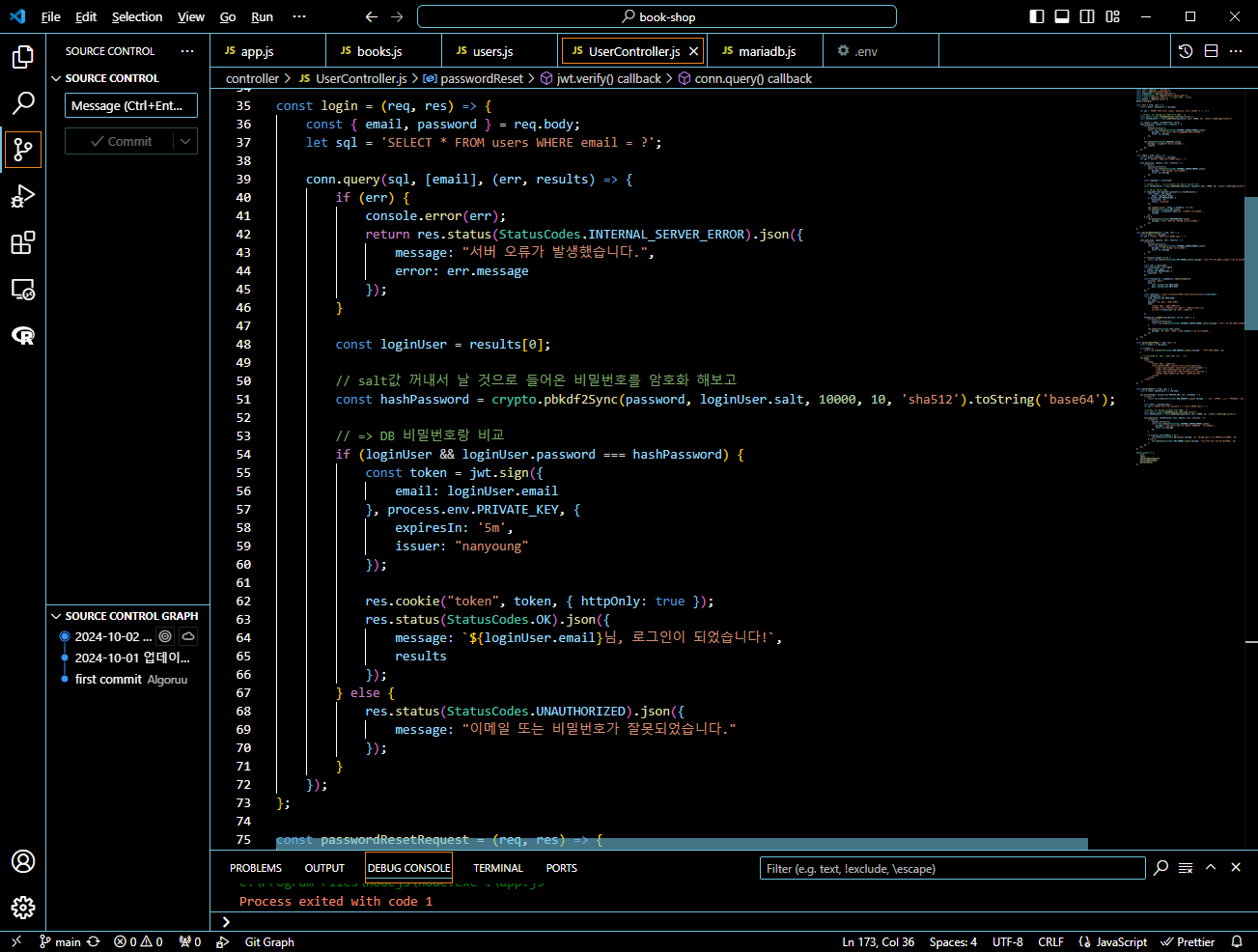View the remote target icon on 2024-10-02 commit

click(x=165, y=636)
